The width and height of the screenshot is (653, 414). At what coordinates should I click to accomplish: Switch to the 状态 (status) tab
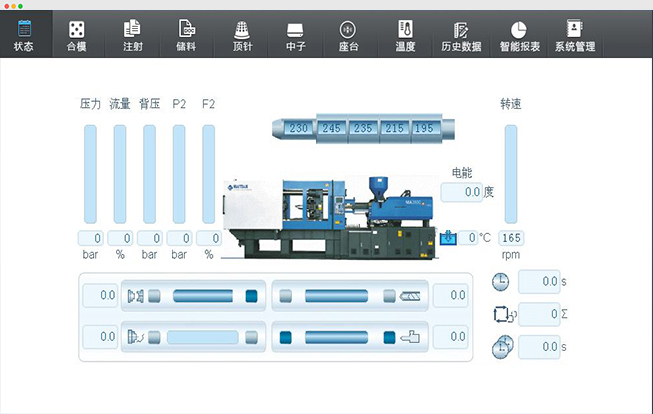24,35
